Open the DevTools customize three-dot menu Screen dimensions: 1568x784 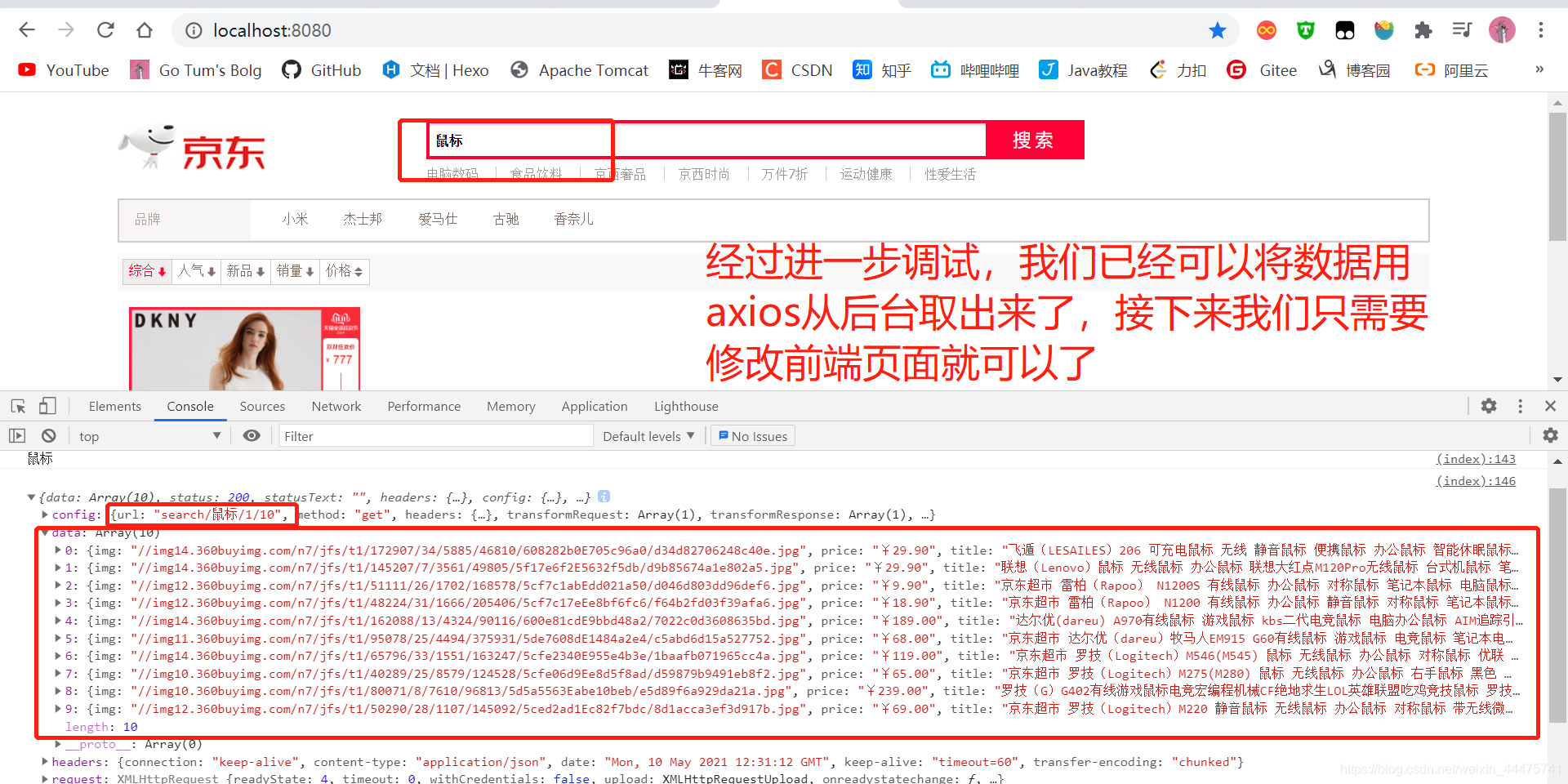pos(1520,406)
